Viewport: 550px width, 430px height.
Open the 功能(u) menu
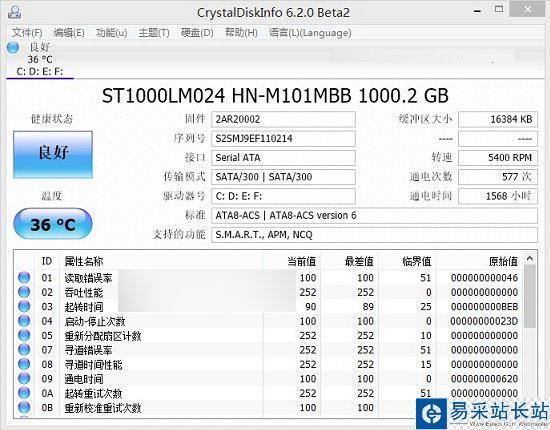point(112,33)
